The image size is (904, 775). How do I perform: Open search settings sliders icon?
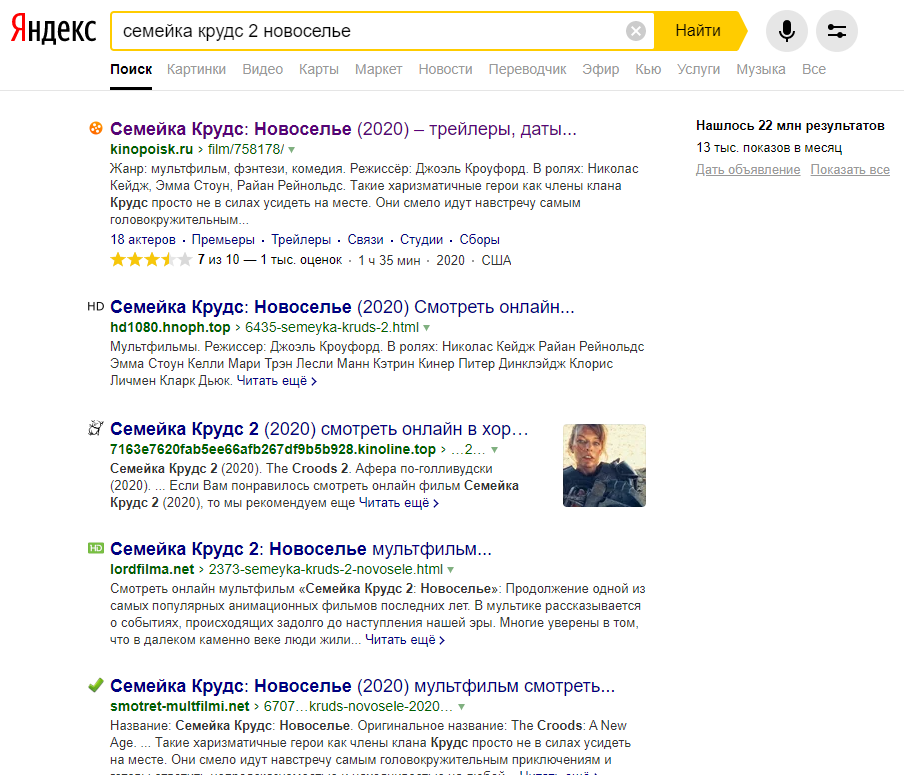tap(837, 31)
